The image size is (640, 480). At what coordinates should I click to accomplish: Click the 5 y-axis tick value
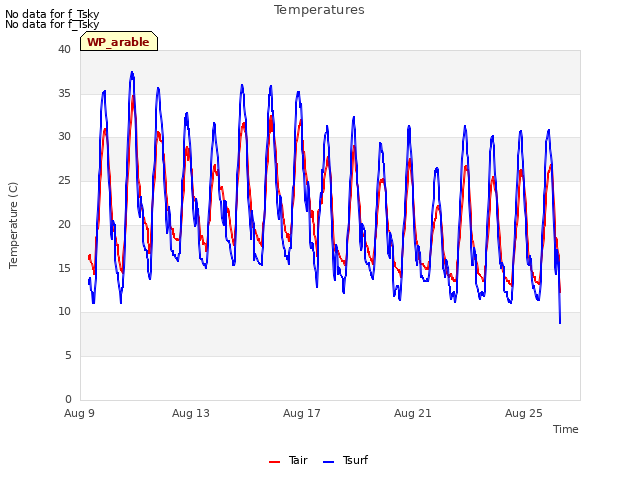pos(68,356)
